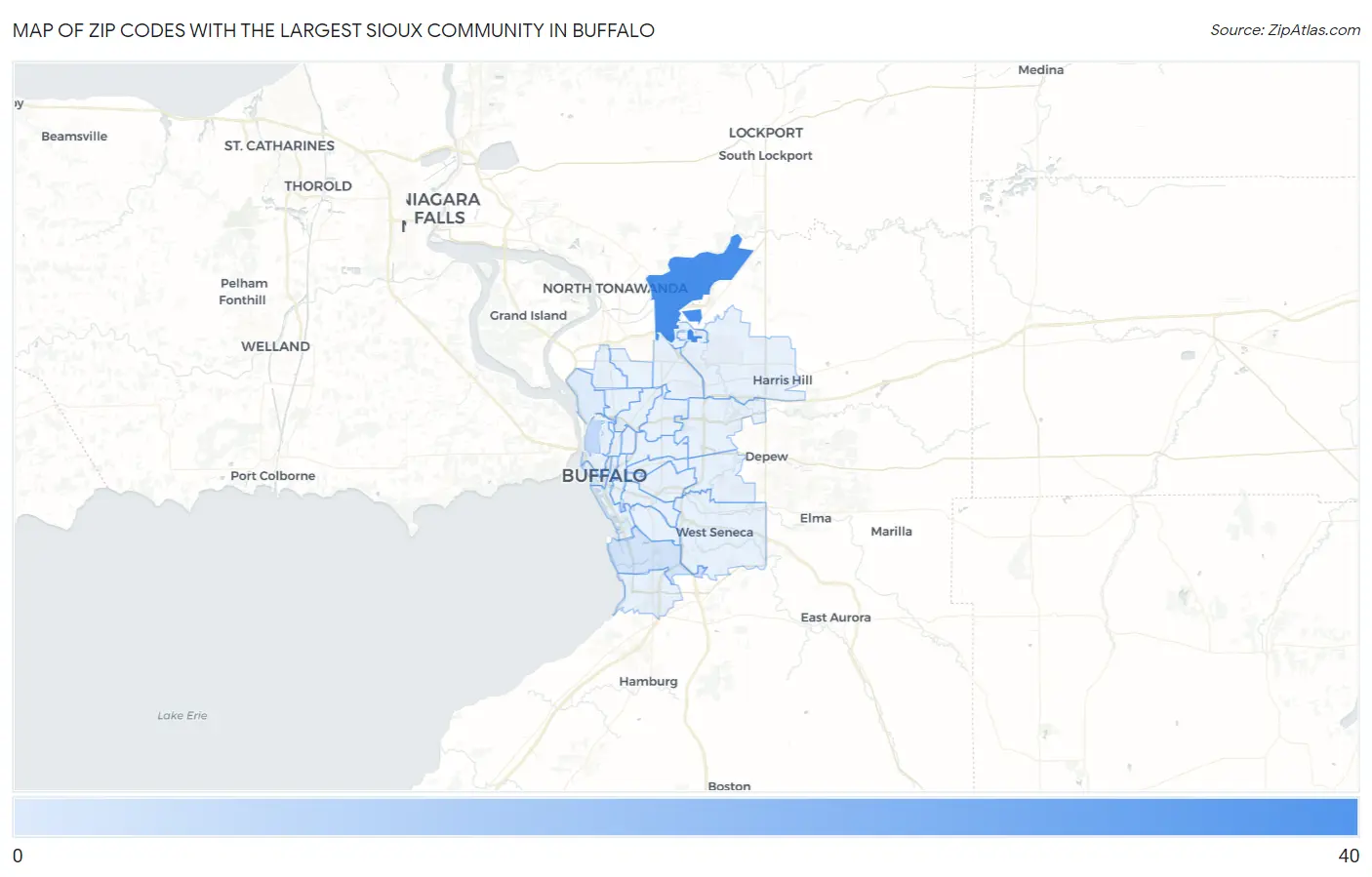Click the Marilla label
1372x877 pixels.
[x=891, y=532]
